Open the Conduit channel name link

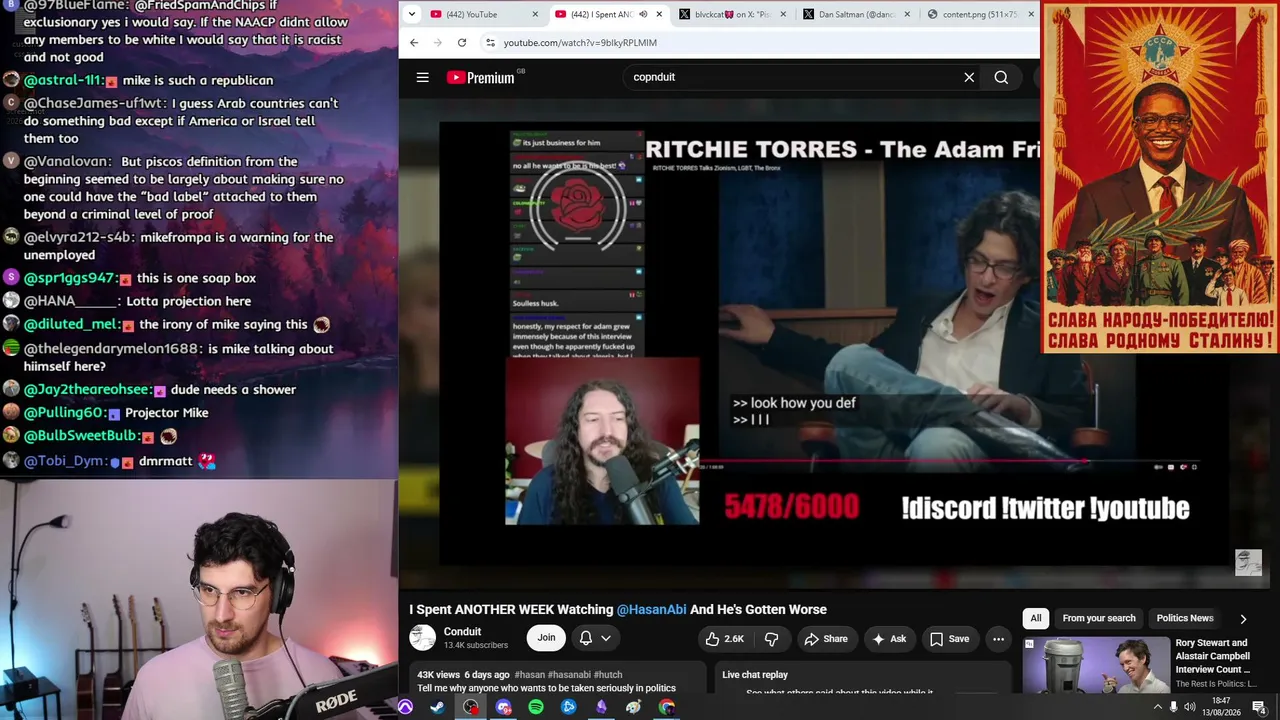(x=463, y=632)
